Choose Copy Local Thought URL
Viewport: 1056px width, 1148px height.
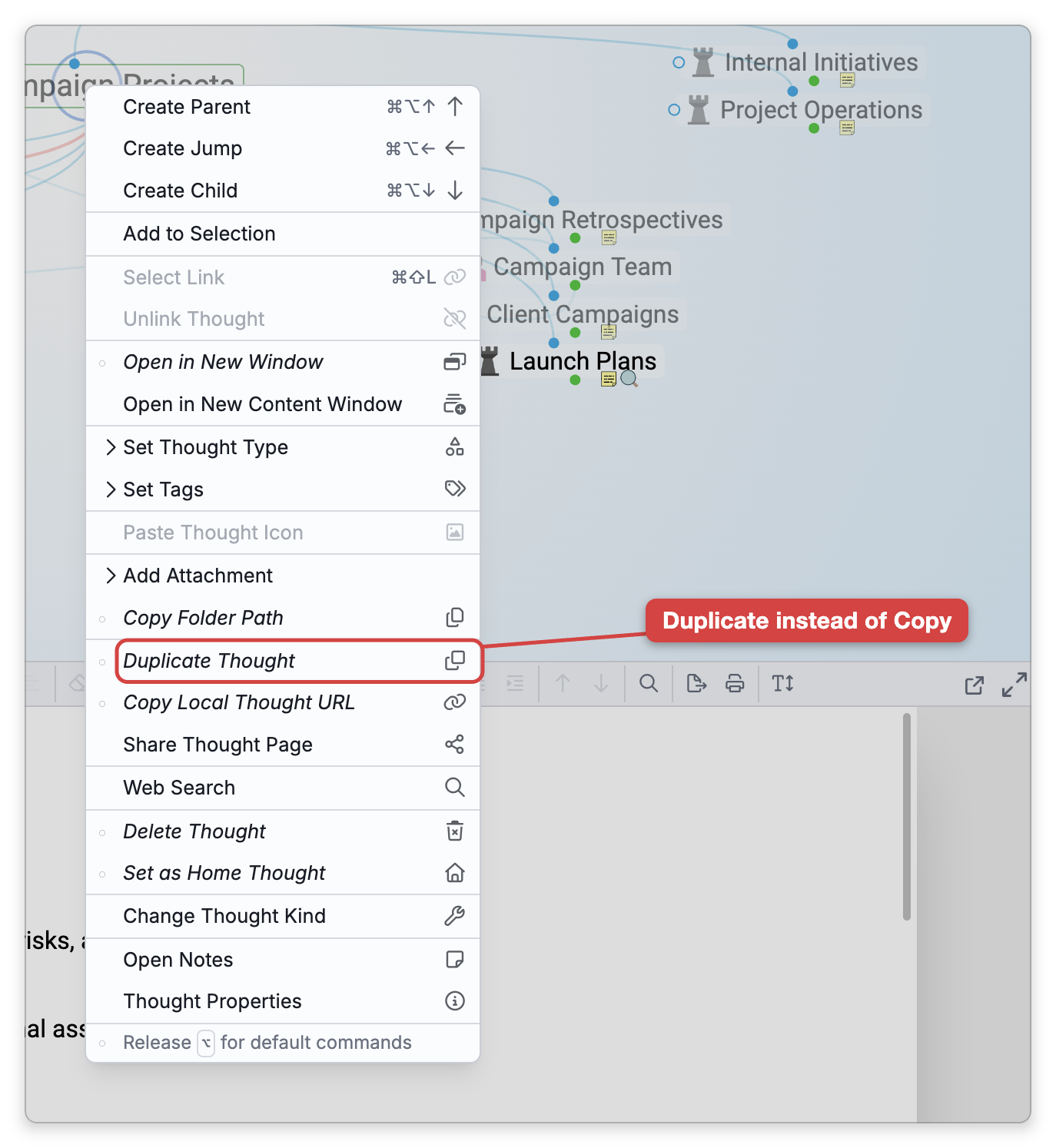pos(283,702)
